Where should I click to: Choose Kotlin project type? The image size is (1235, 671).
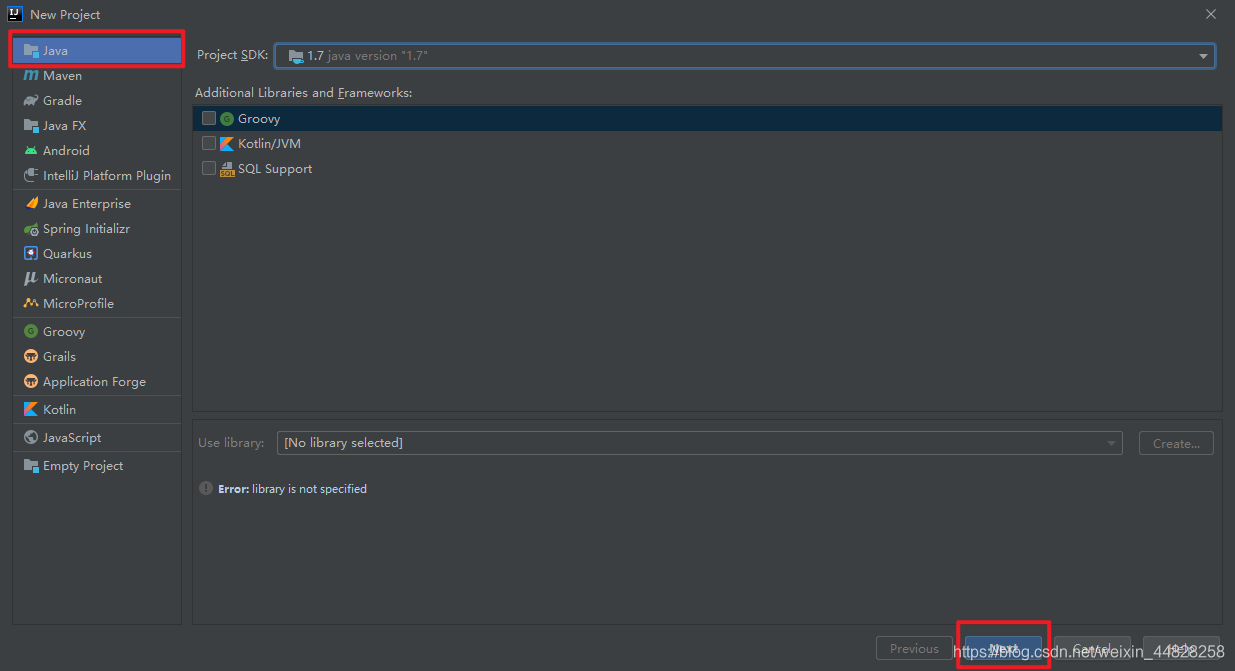coord(97,410)
